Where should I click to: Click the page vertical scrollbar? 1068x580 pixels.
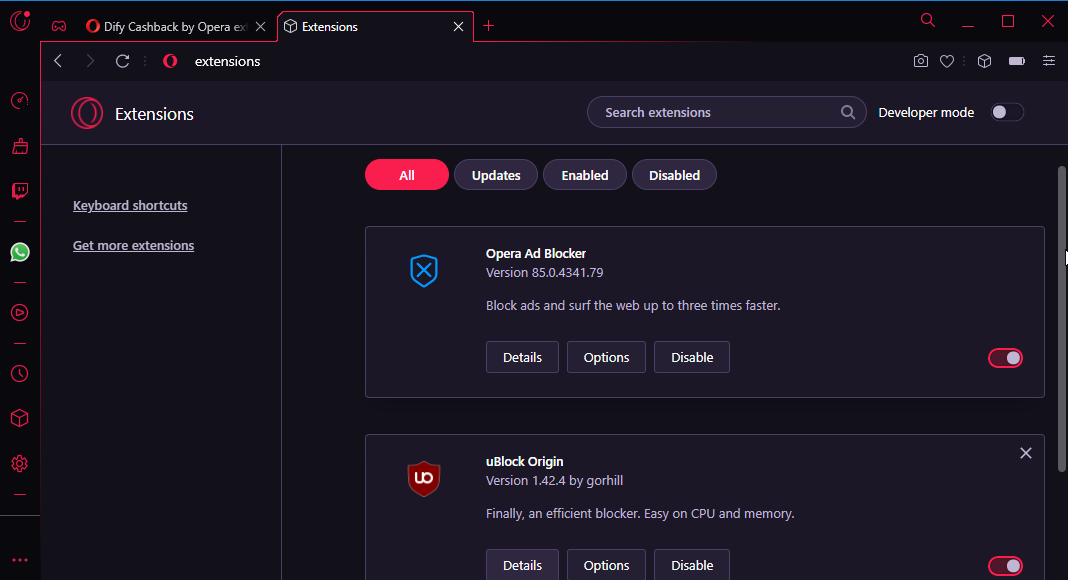click(x=1061, y=319)
